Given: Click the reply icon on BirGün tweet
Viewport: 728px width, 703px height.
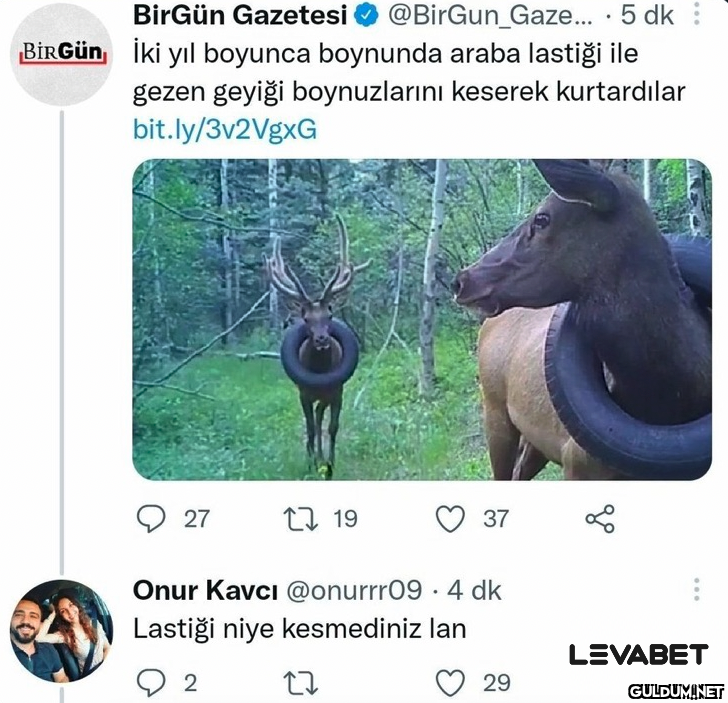Looking at the screenshot, I should click(151, 518).
